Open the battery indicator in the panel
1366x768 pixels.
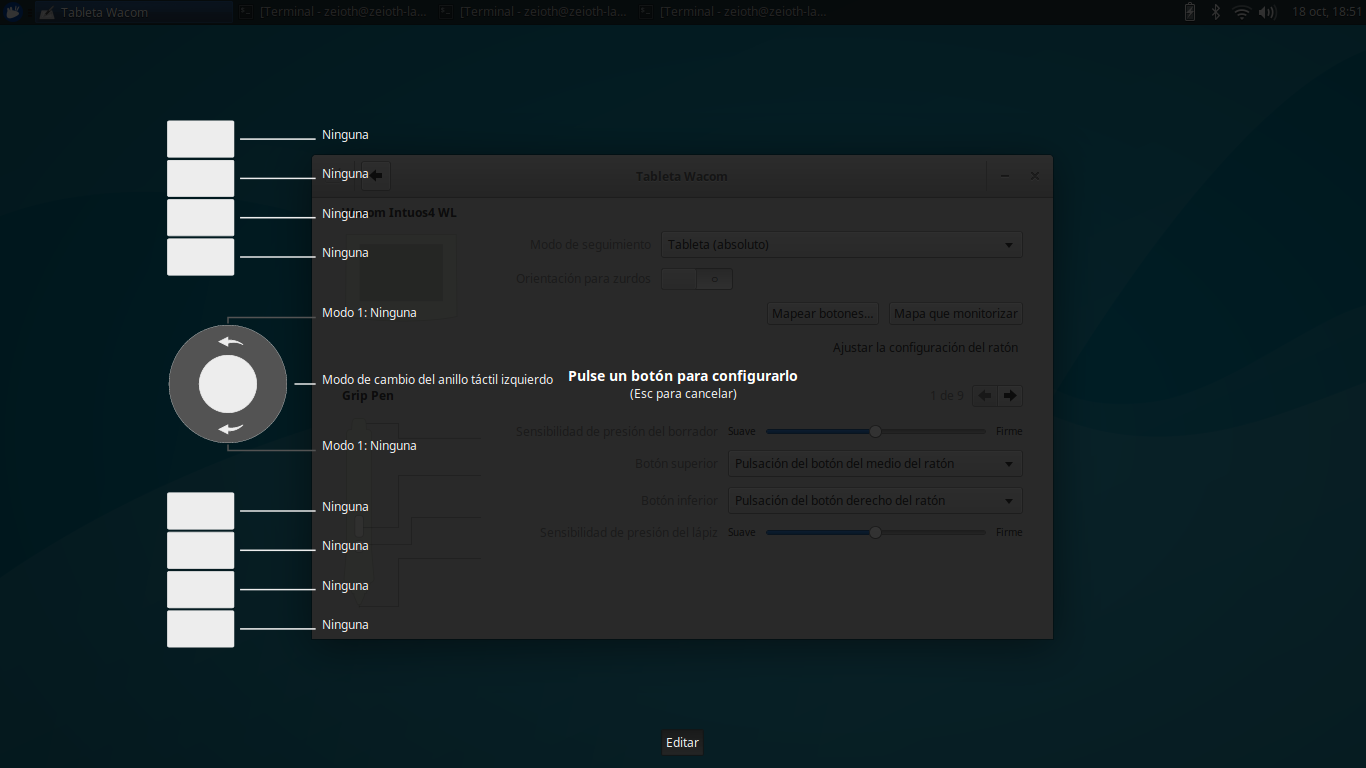click(x=1190, y=12)
